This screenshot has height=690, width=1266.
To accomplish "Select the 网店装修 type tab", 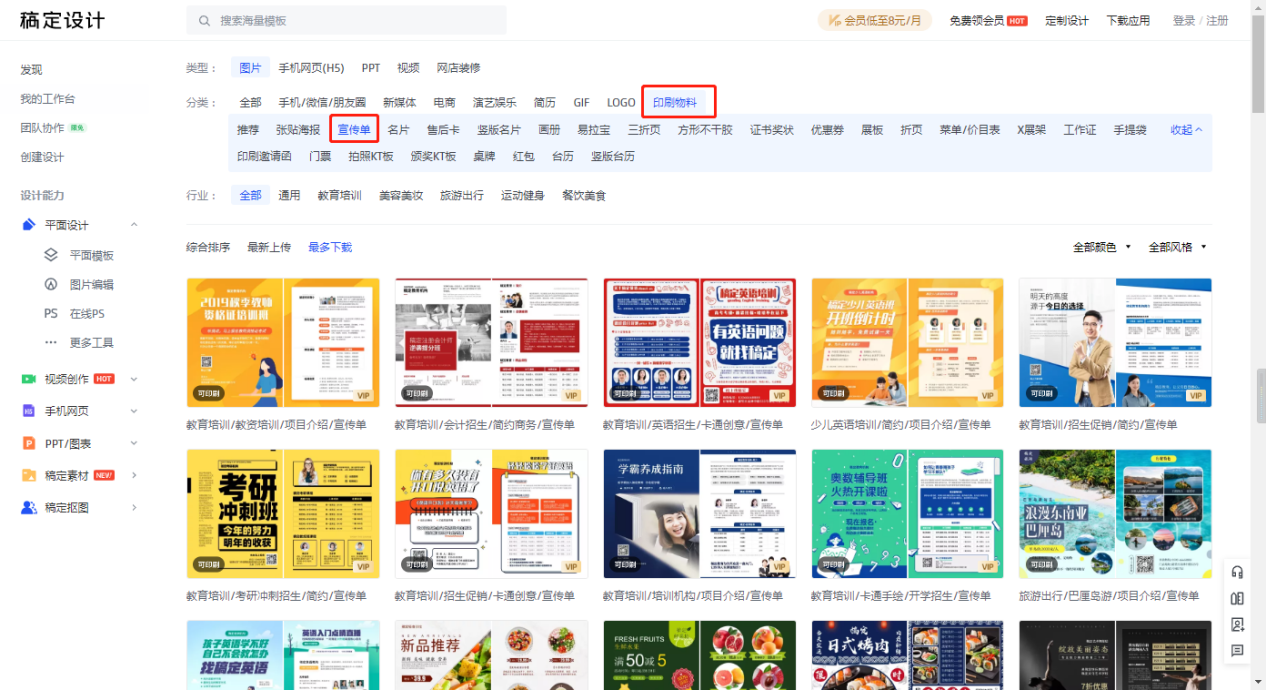I will tap(458, 68).
